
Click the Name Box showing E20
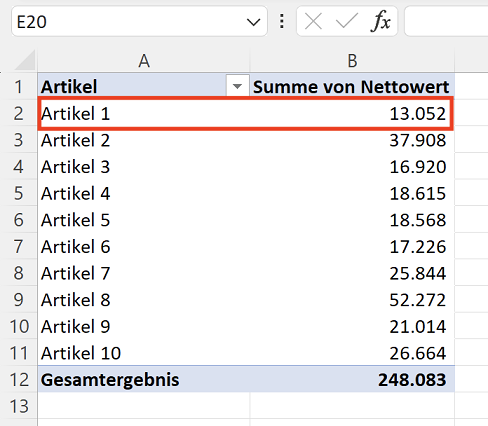coord(139,22)
